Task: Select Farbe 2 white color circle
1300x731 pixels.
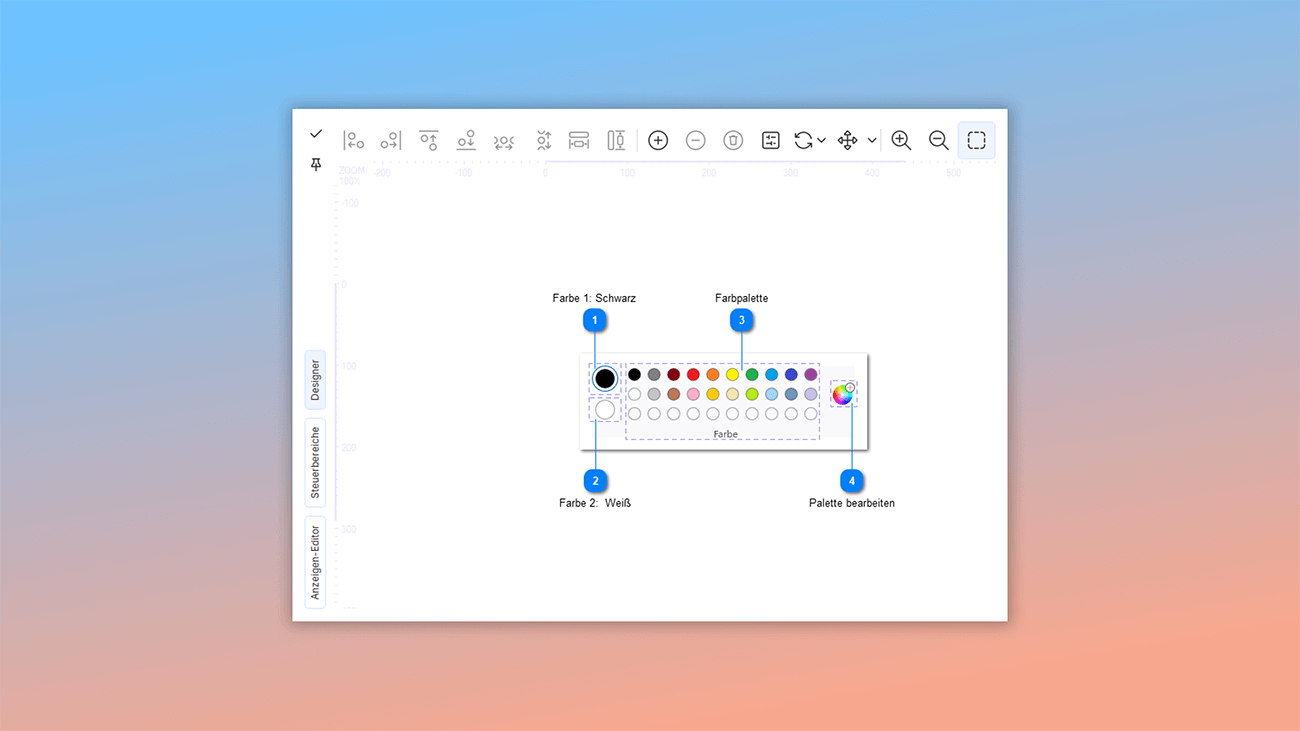Action: pos(604,409)
